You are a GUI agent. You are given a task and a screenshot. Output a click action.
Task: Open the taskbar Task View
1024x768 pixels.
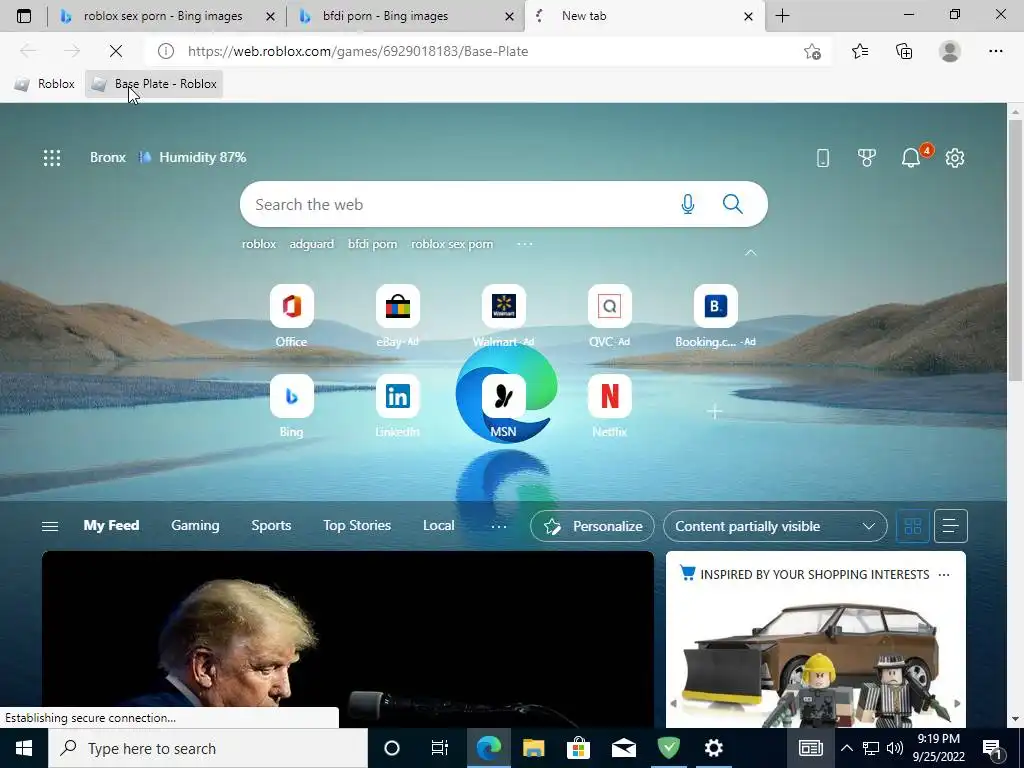coord(440,748)
